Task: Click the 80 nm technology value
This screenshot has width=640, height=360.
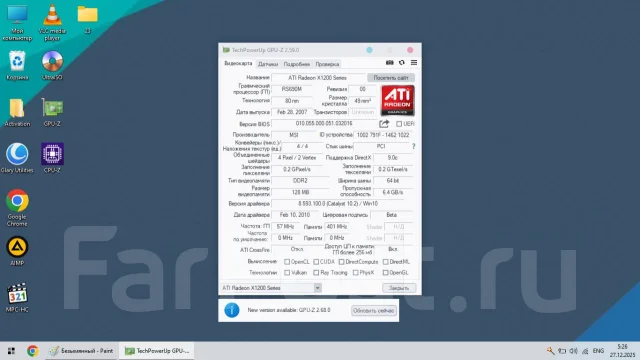Action: coord(292,100)
